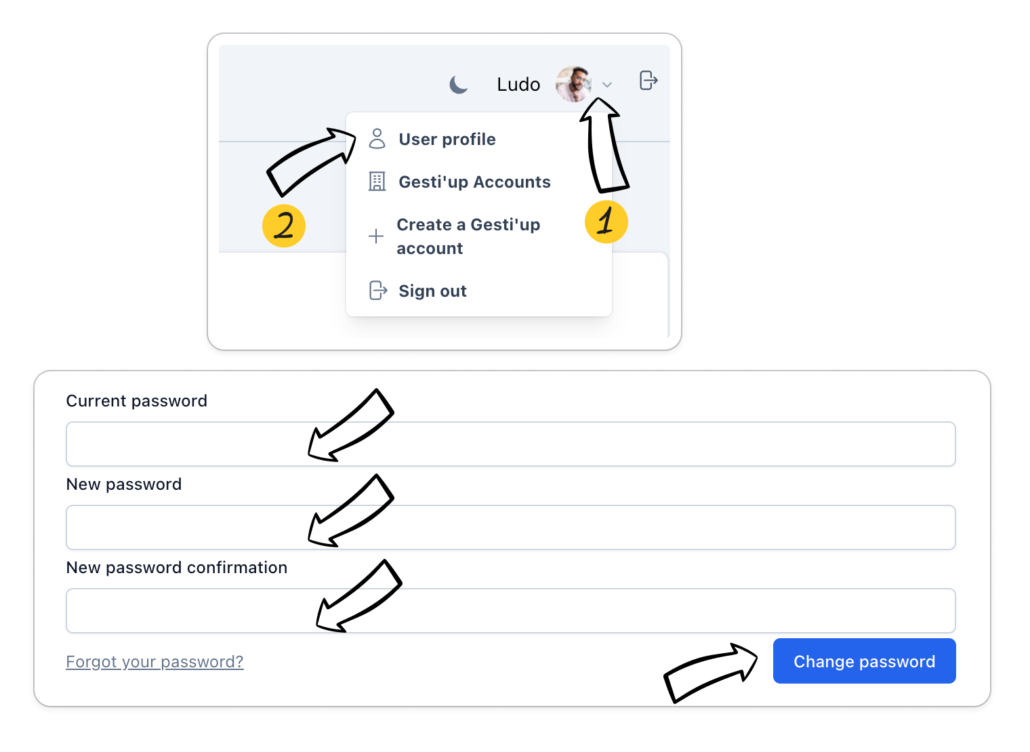Viewport: 1030px width, 752px height.
Task: Click the Ludo username text
Action: pyautogui.click(x=518, y=85)
